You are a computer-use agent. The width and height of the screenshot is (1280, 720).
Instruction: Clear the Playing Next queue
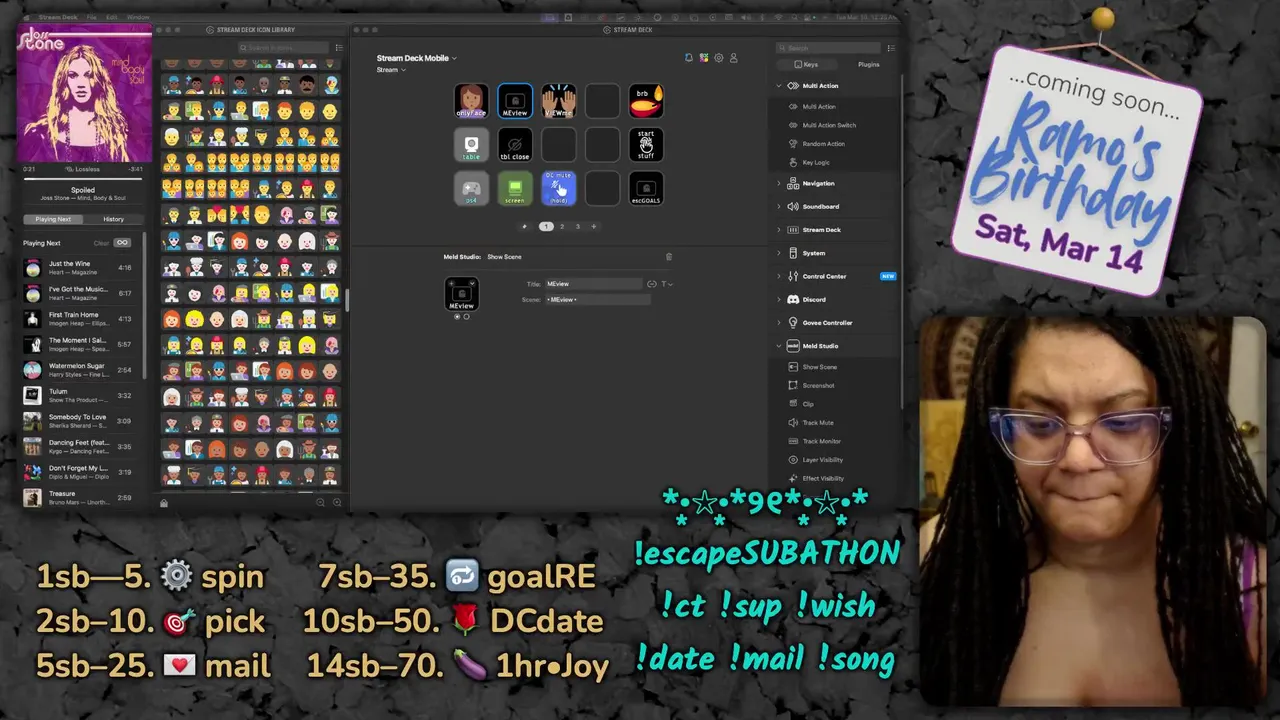coord(101,243)
